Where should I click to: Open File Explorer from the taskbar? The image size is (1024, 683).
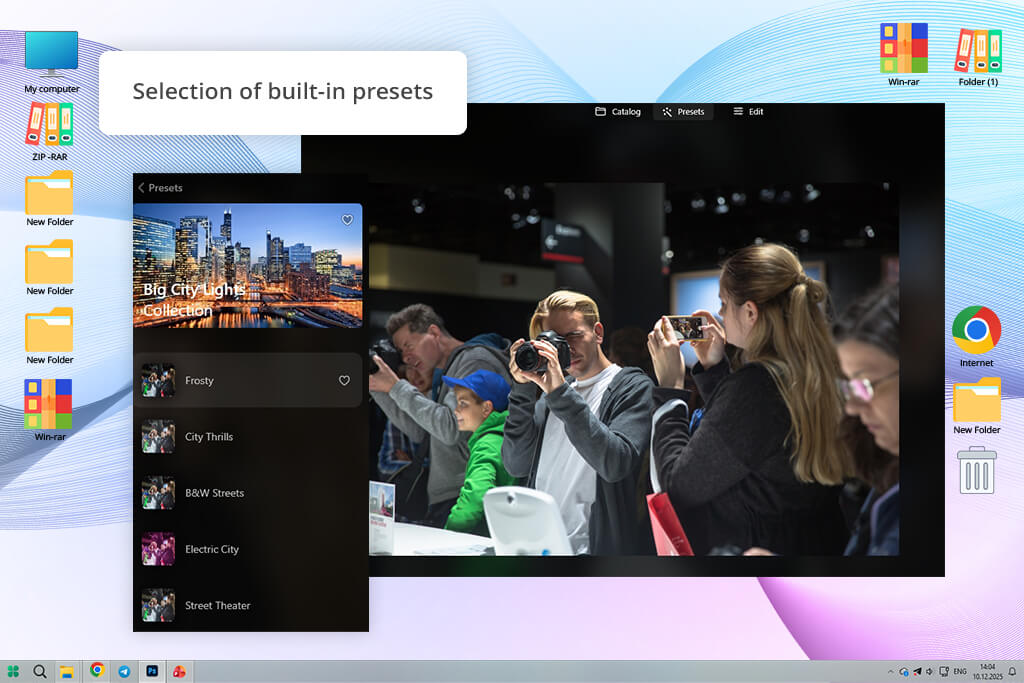click(x=66, y=671)
